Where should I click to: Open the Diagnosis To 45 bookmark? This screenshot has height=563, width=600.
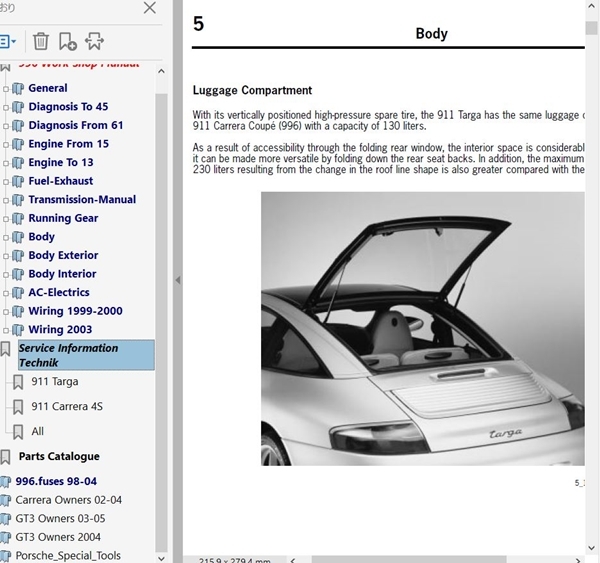coord(68,106)
